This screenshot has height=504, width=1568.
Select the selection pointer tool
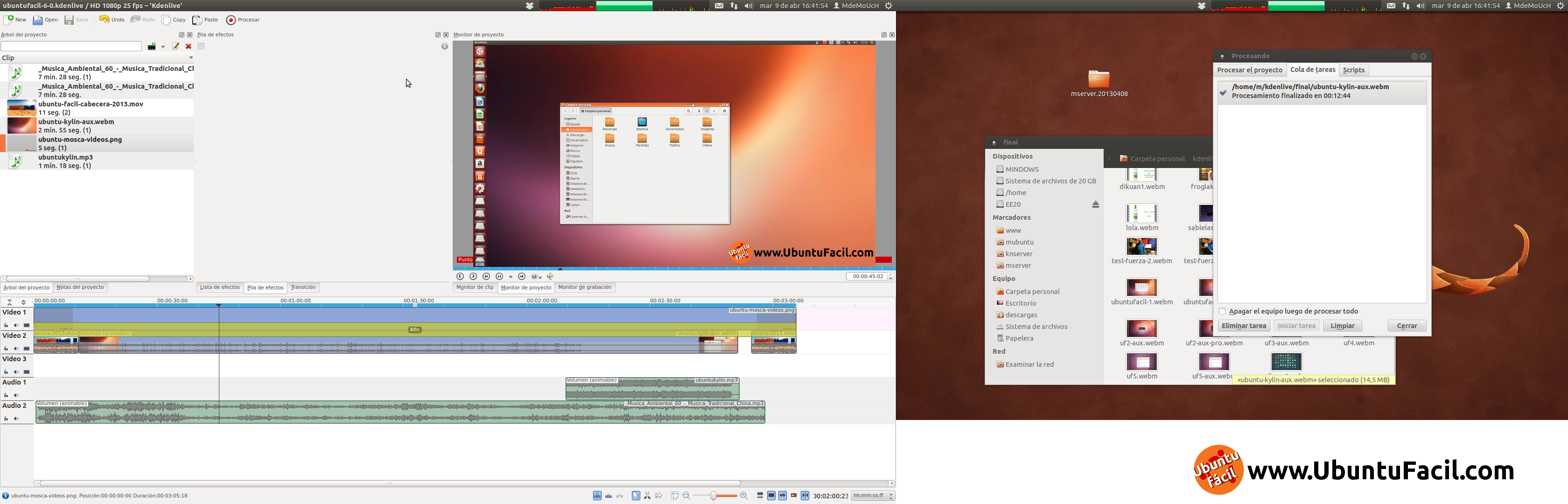[636, 496]
